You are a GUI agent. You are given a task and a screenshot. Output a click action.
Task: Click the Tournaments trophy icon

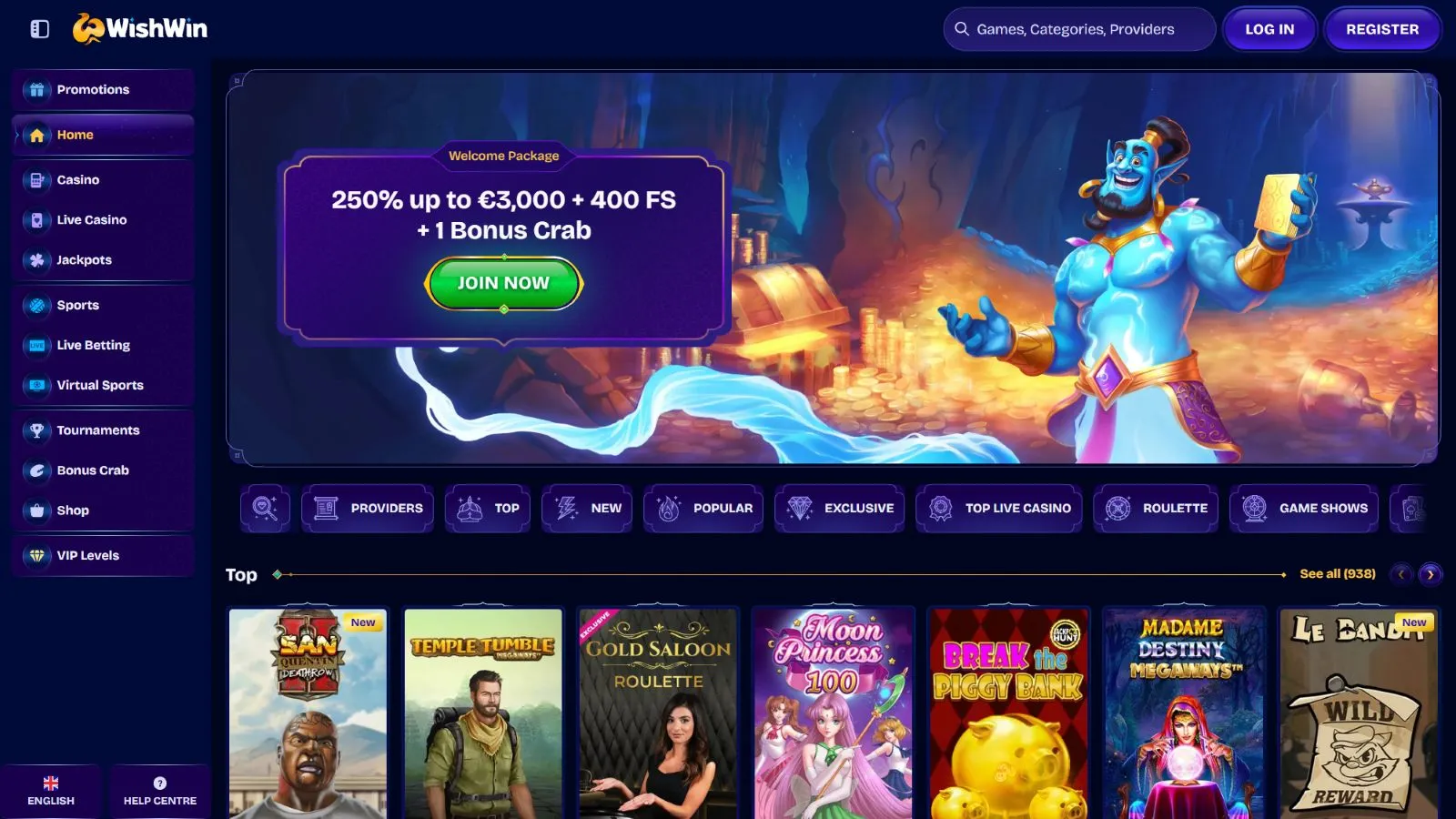click(x=37, y=430)
